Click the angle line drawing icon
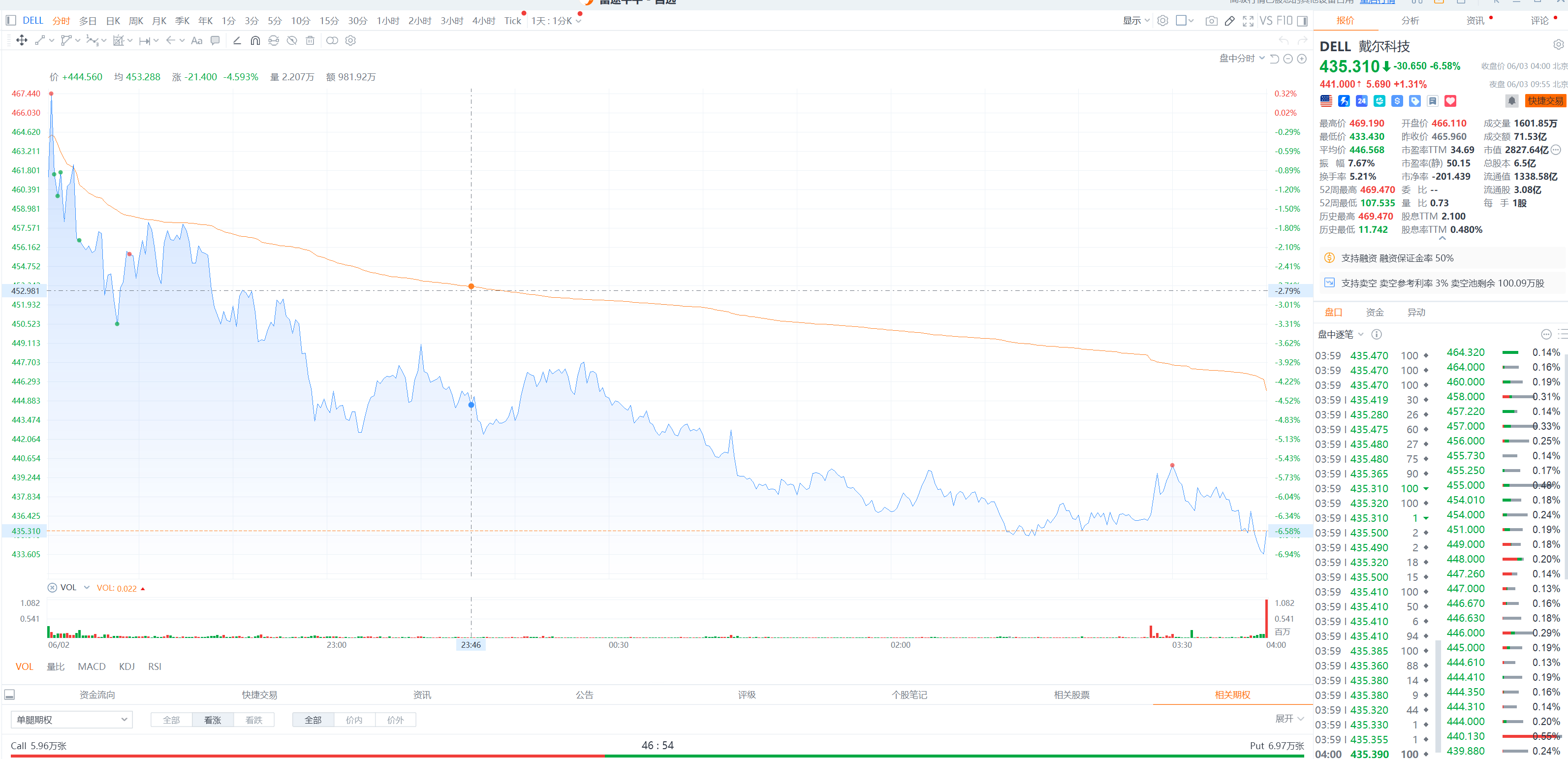 237,41
